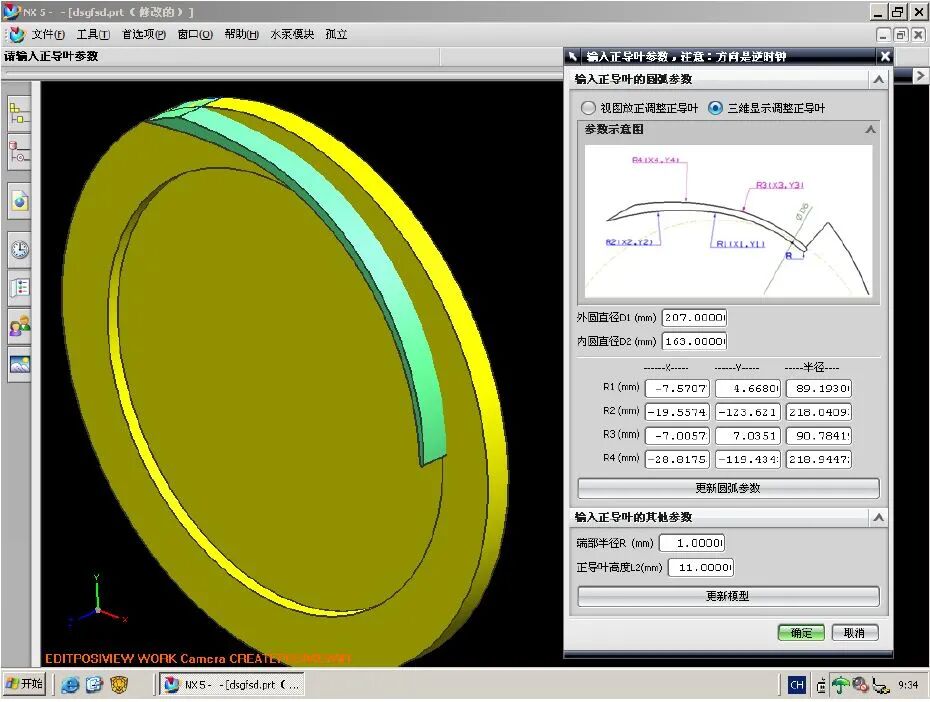Click the device tray icon next to CH
The width and height of the screenshot is (930, 702).
821,686
